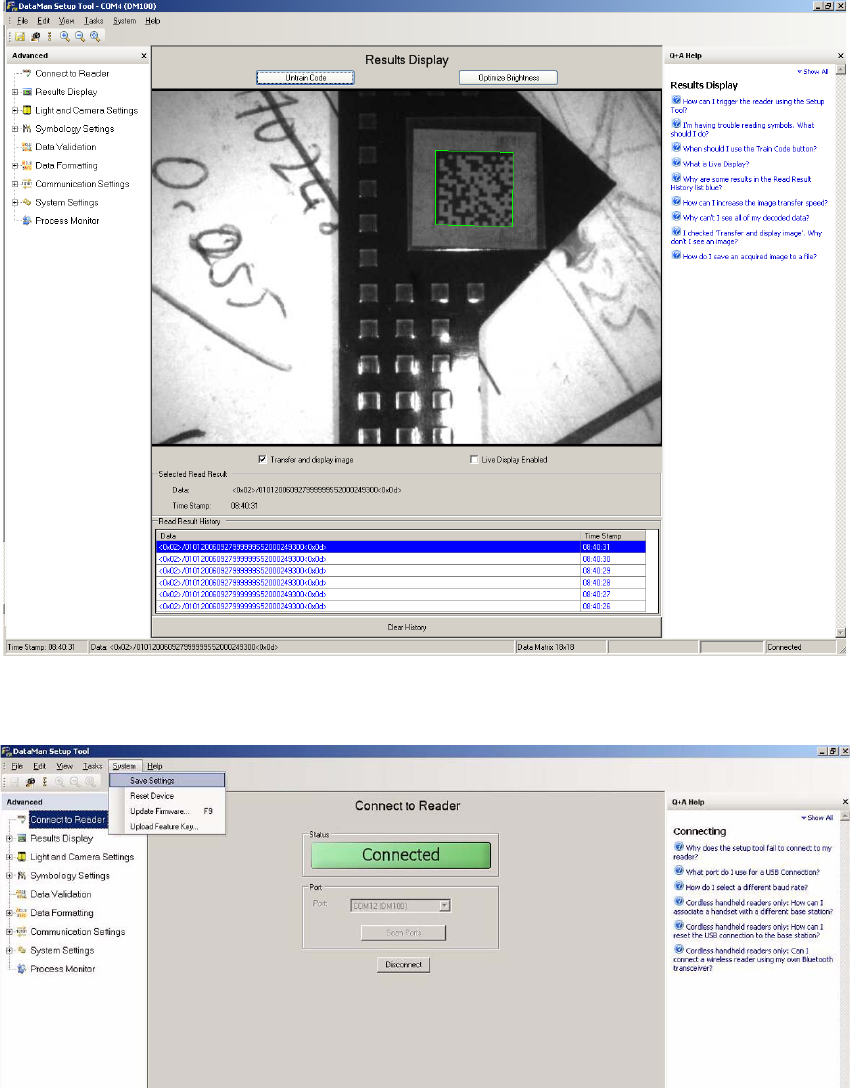Enable the Live Display Enabled checkbox
The width and height of the screenshot is (850, 1088).
[474, 459]
